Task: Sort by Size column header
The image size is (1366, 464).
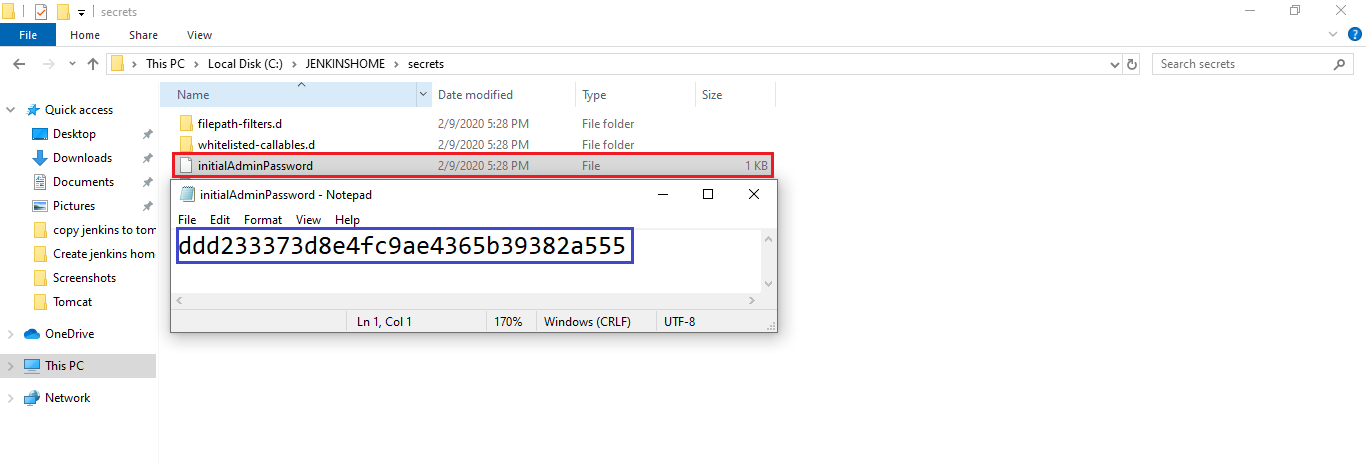Action: tap(712, 95)
